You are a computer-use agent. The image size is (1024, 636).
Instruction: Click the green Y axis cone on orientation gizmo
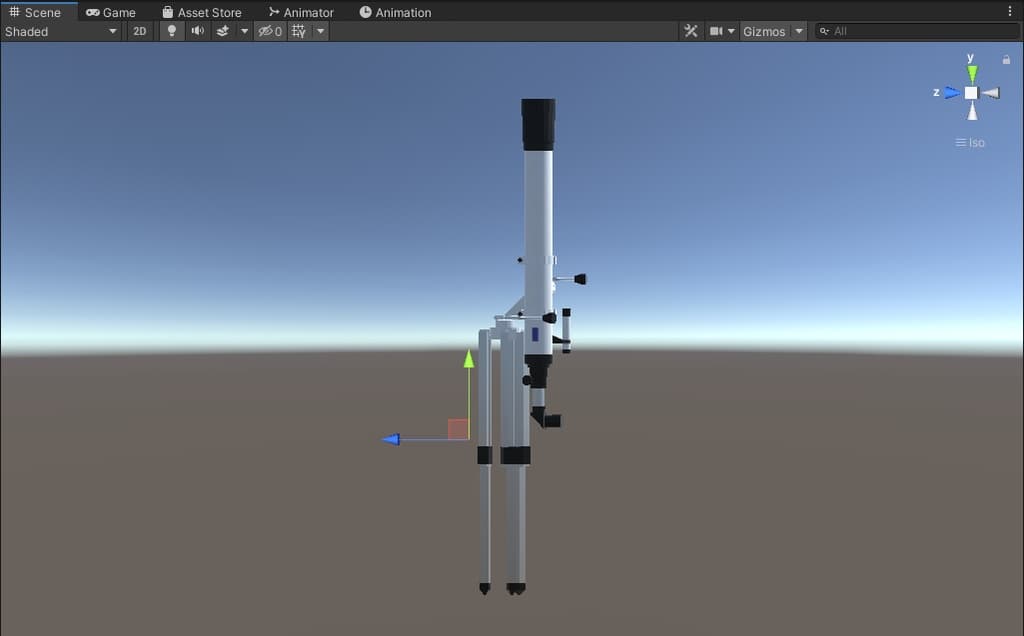[x=972, y=74]
